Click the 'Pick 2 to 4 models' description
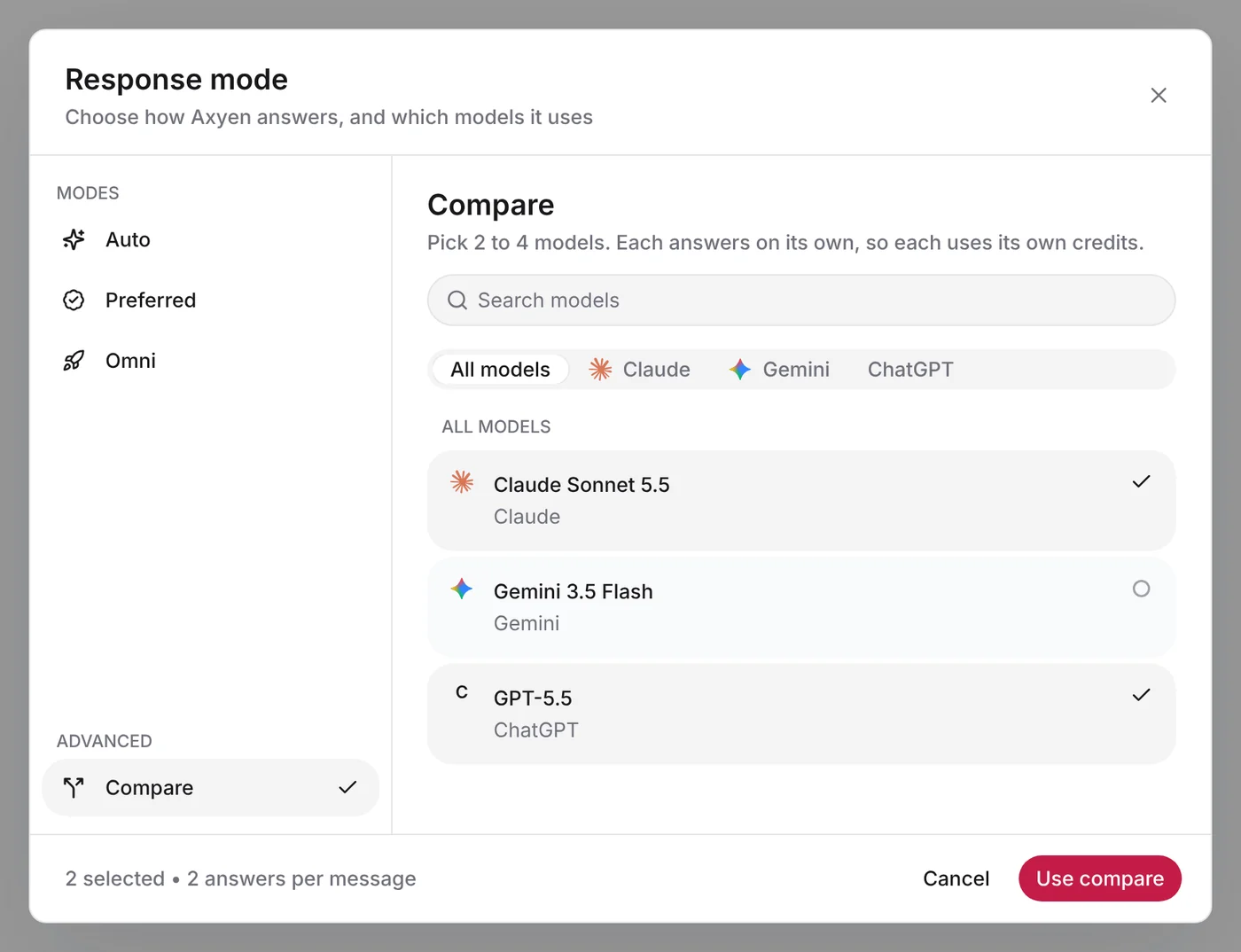 point(785,243)
